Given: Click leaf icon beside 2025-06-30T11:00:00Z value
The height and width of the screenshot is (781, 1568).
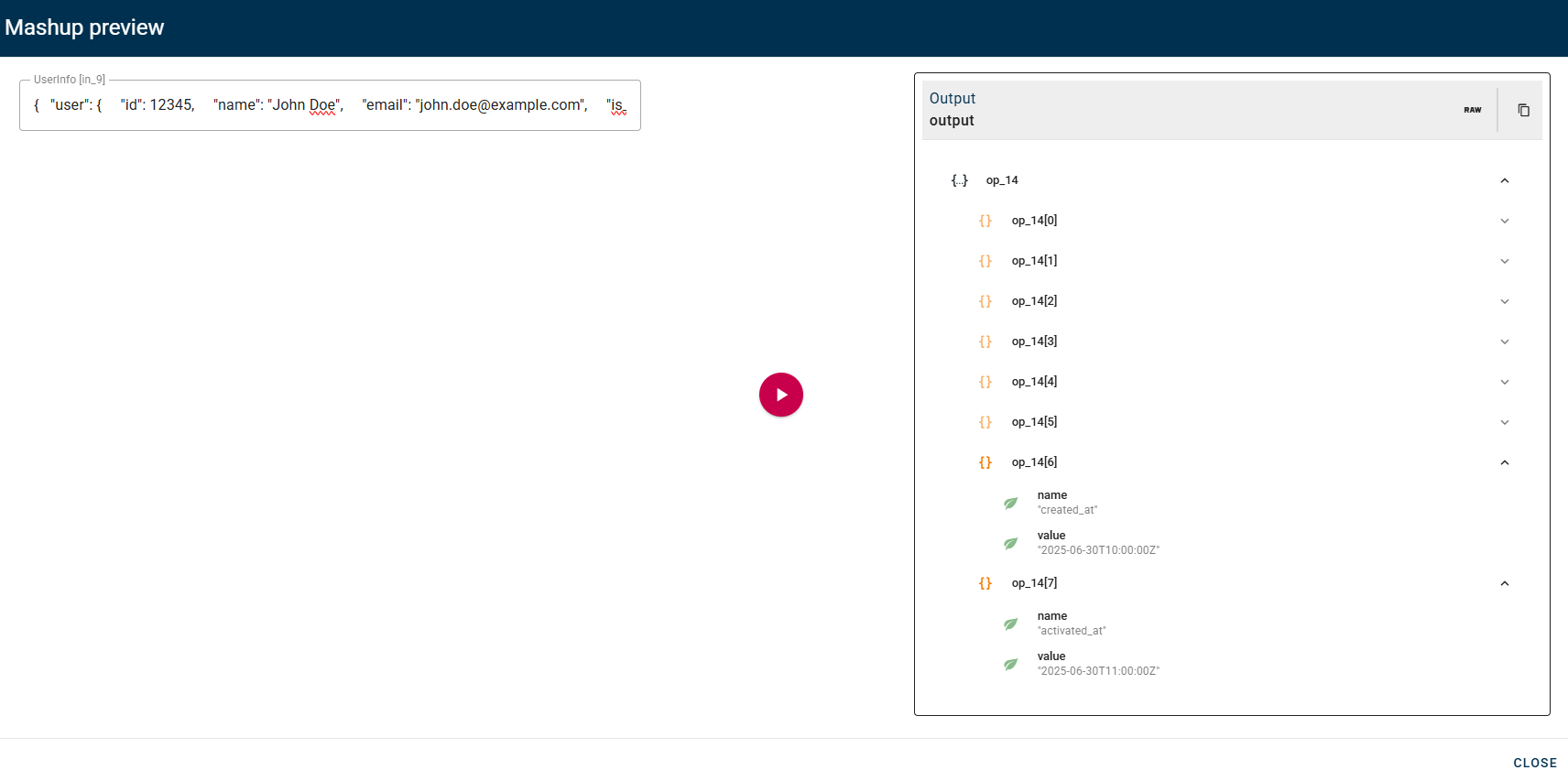Looking at the screenshot, I should point(1010,664).
